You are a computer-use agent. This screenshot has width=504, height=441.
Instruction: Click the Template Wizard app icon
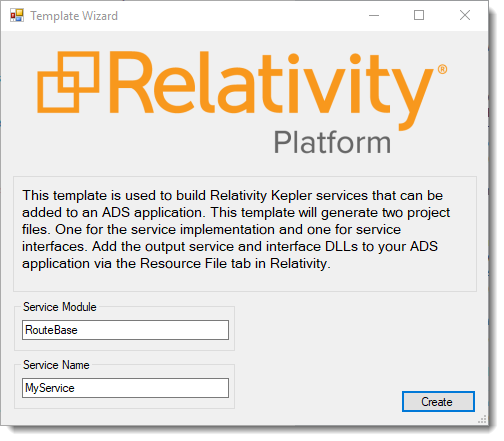point(17,15)
